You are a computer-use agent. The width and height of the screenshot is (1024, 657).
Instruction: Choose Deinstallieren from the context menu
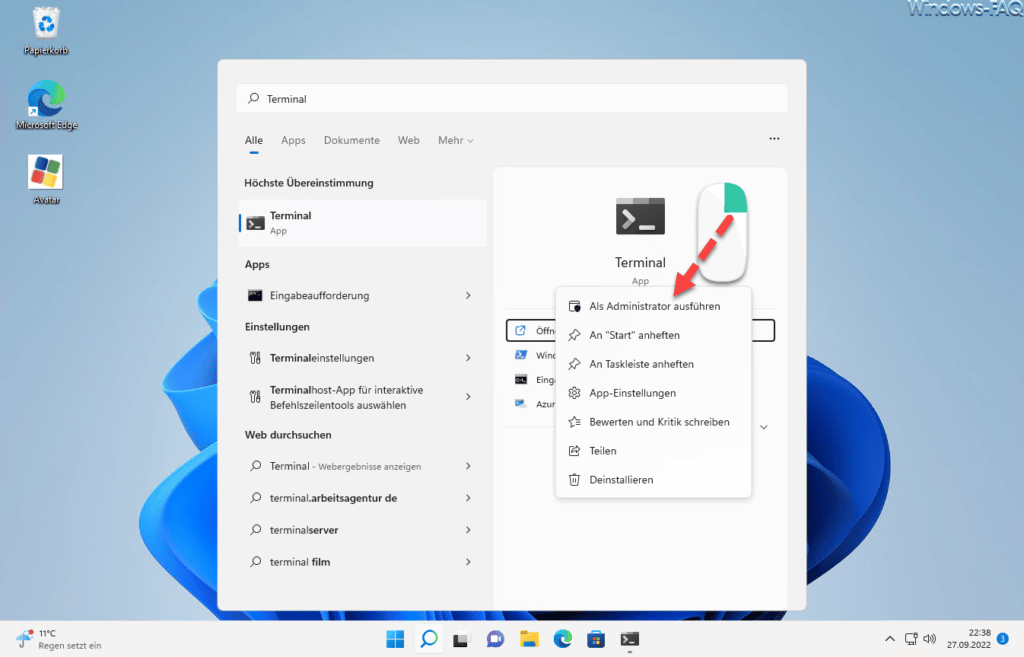653,479
